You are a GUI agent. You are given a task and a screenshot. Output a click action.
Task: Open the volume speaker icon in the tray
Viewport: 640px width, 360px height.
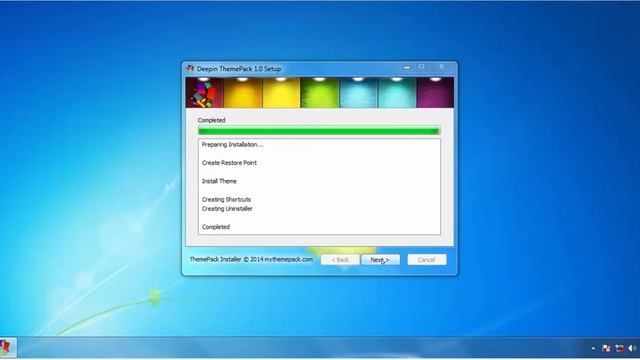click(x=633, y=348)
